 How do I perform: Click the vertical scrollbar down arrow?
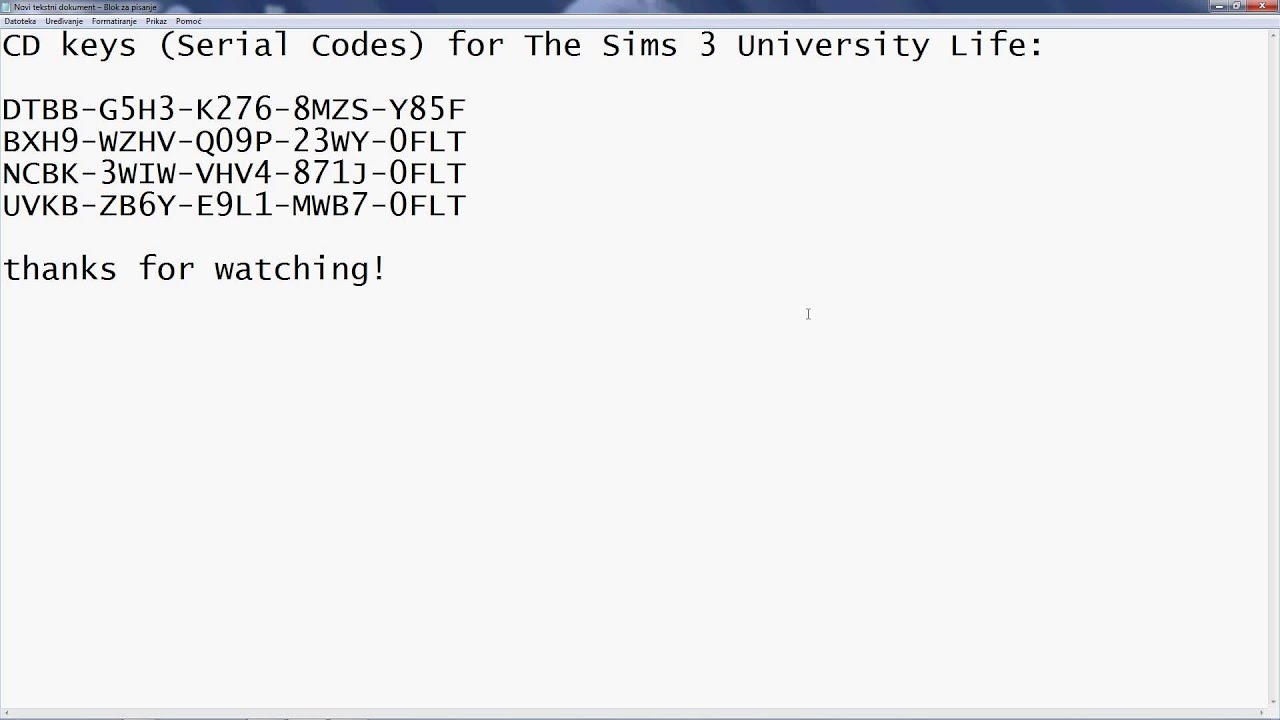coord(1273,700)
